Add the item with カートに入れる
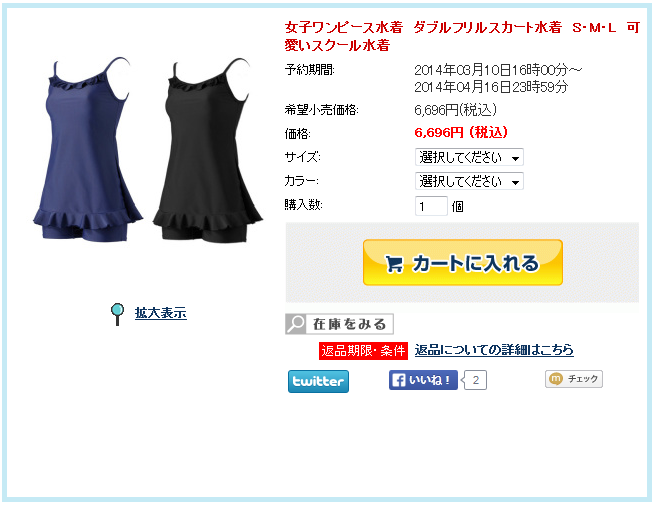This screenshot has height=505, width=655. (463, 263)
